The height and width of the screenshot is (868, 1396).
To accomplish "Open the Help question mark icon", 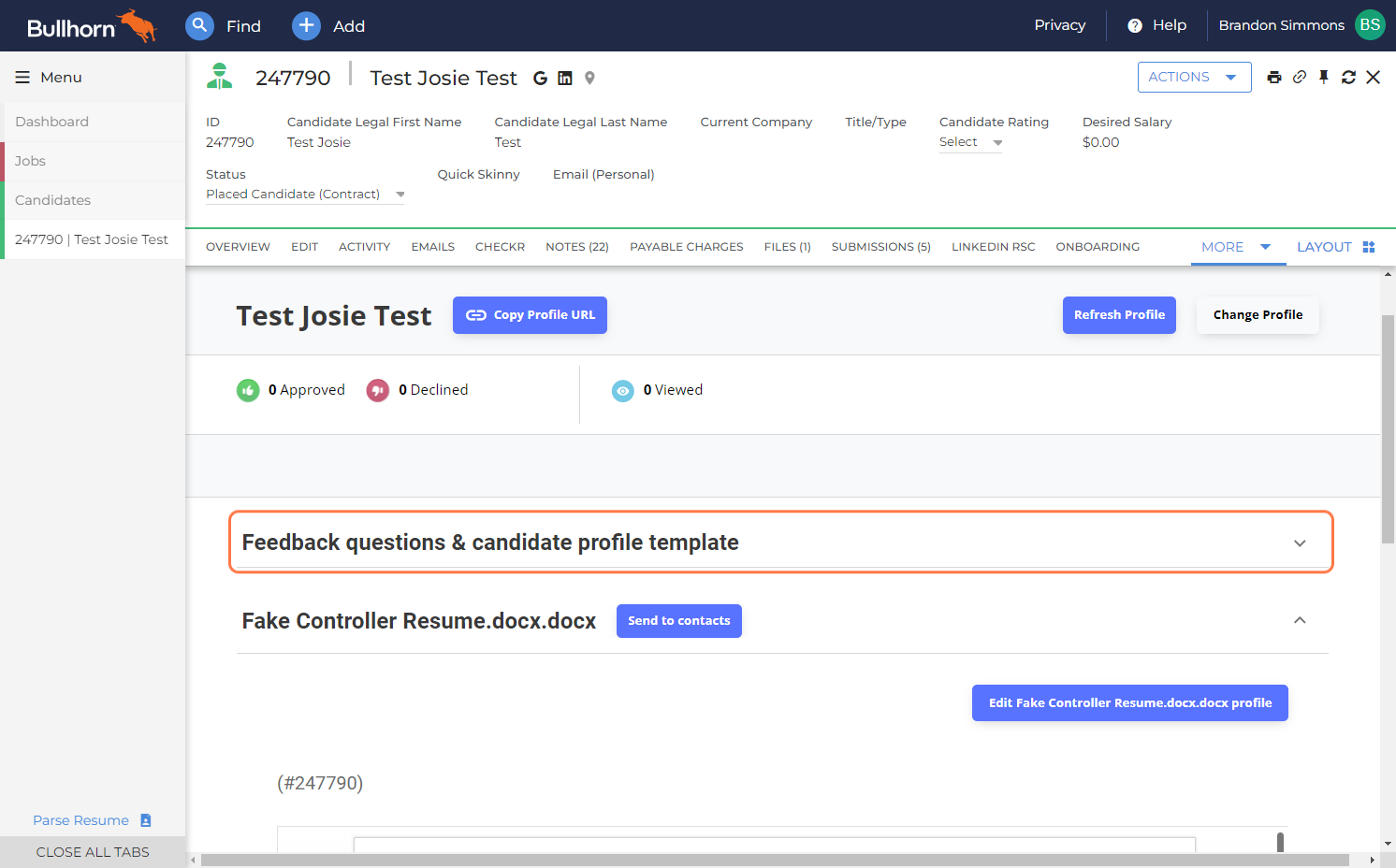I will (1135, 26).
